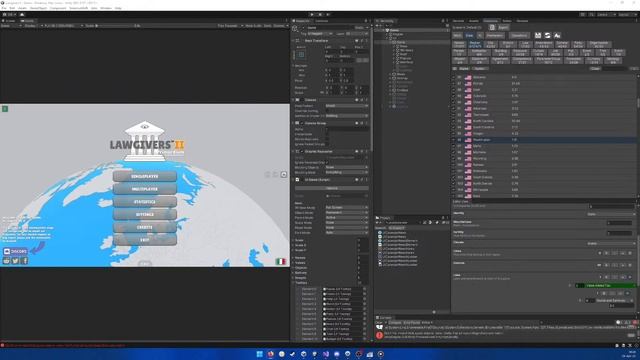Click the SETTINGS menu button
The image size is (640, 360).
[x=145, y=214]
